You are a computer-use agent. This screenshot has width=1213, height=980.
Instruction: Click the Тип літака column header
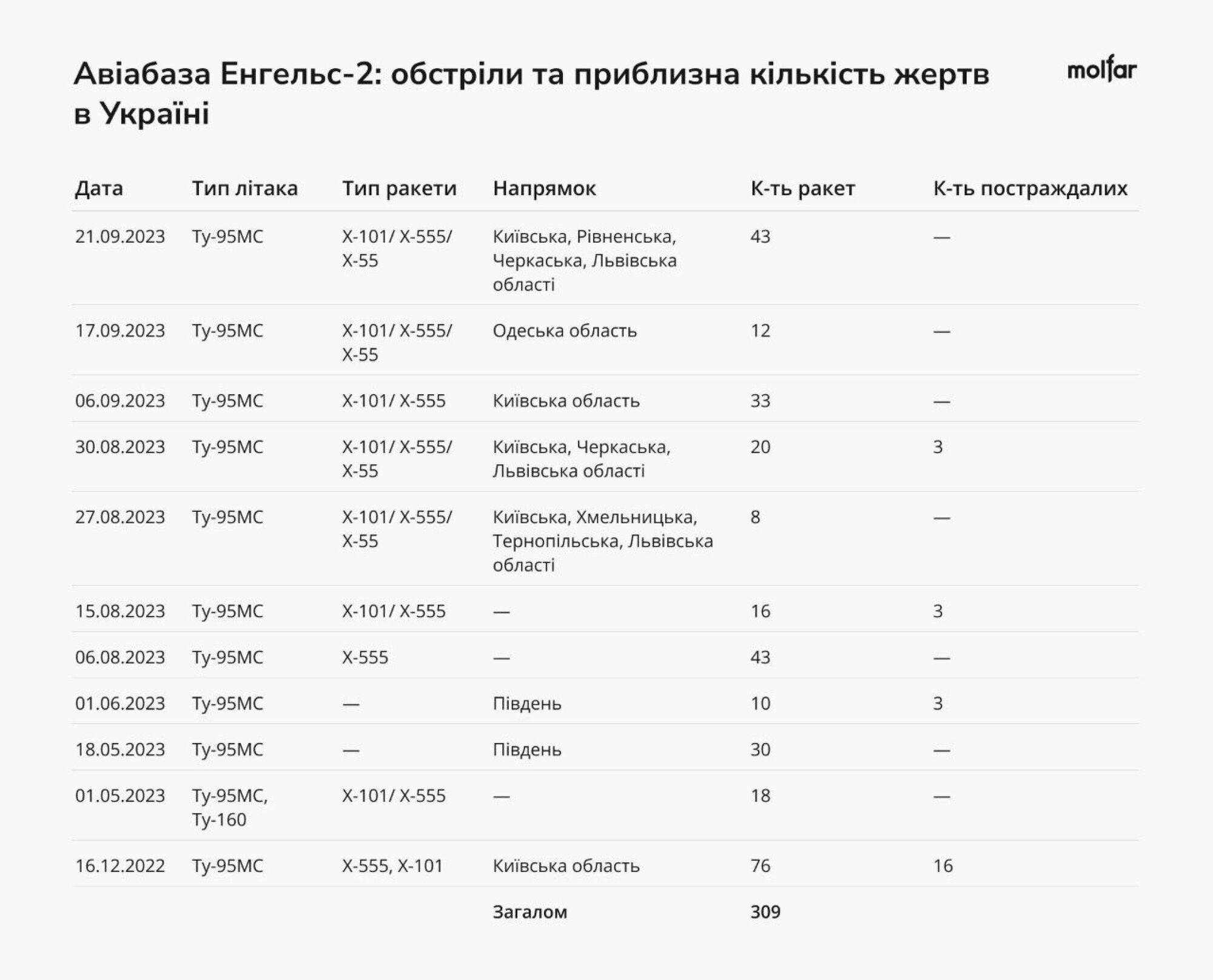coord(244,189)
